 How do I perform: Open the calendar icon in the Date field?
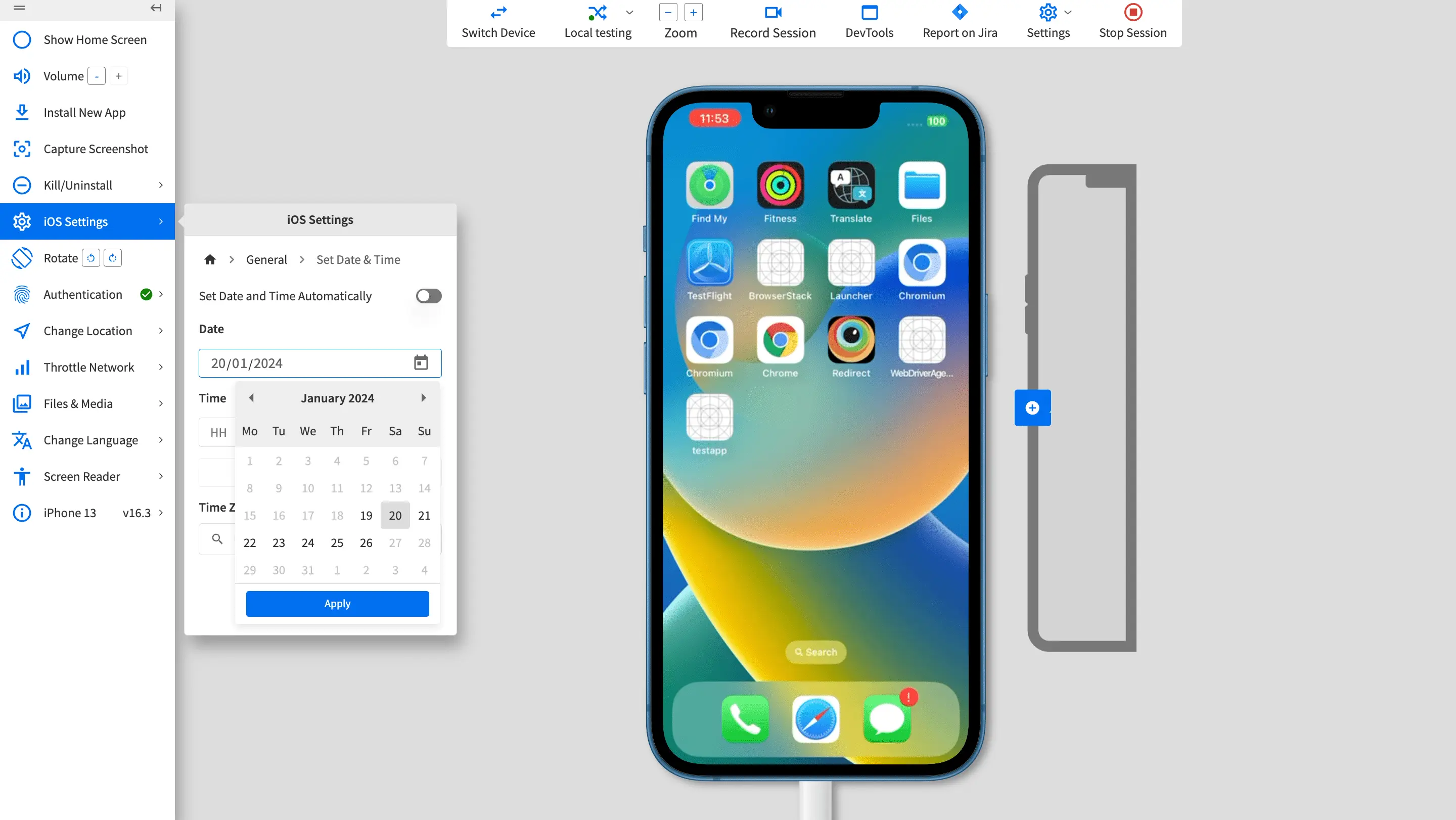click(x=421, y=363)
